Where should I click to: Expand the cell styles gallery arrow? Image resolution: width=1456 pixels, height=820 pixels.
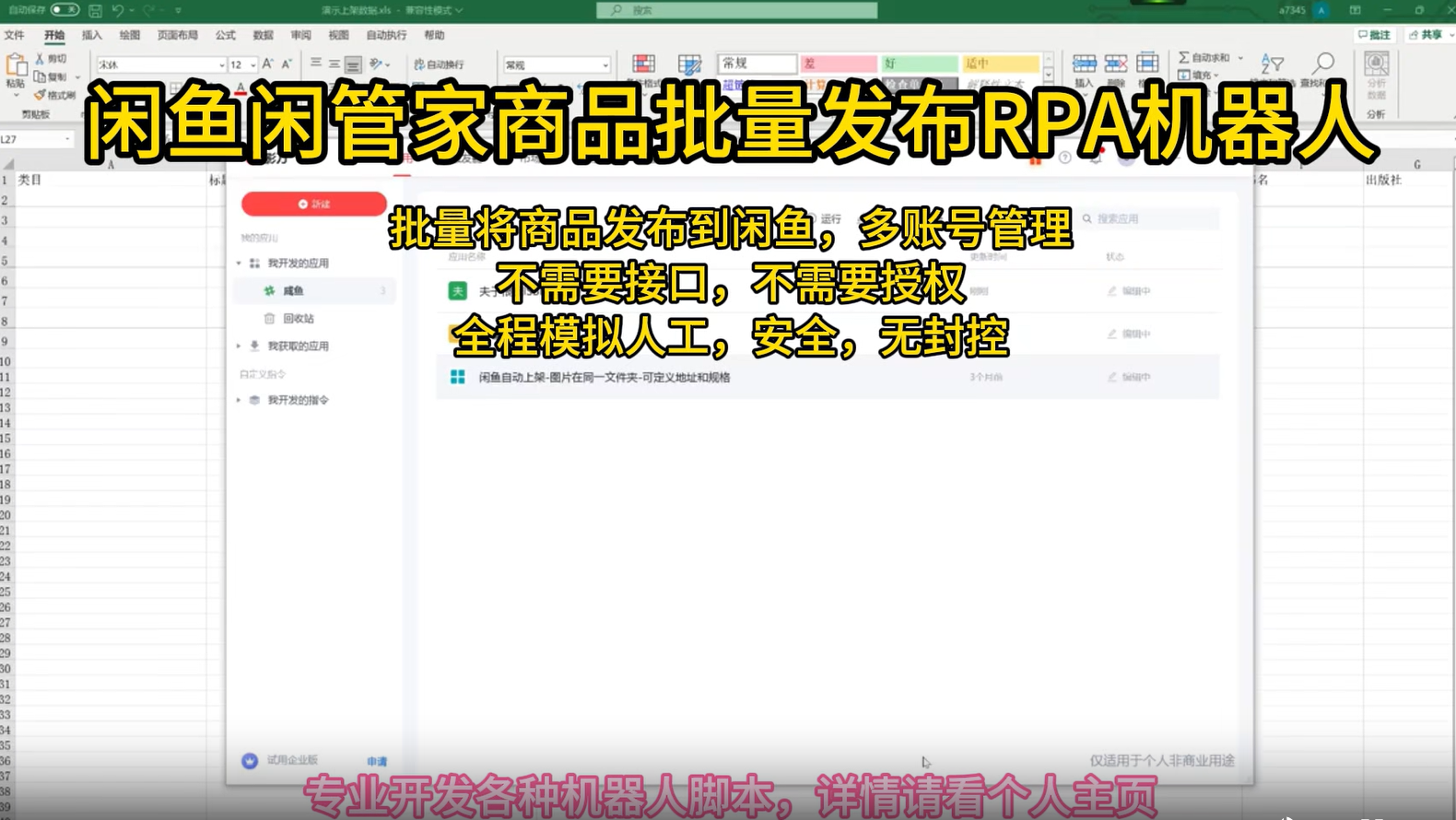point(1049,76)
